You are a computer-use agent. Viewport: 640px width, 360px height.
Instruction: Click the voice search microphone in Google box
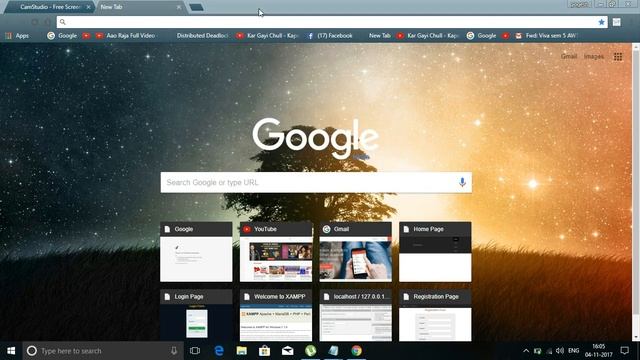click(x=462, y=182)
